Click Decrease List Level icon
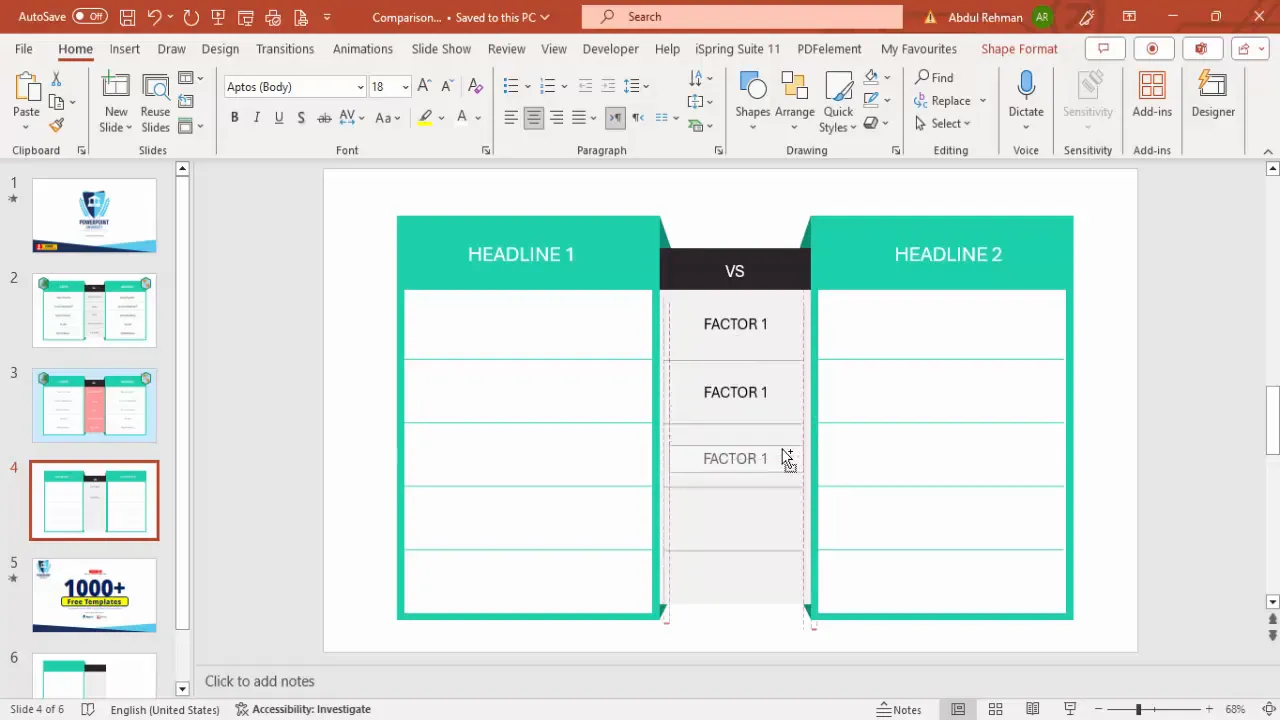Viewport: 1280px width, 720px height. [586, 86]
